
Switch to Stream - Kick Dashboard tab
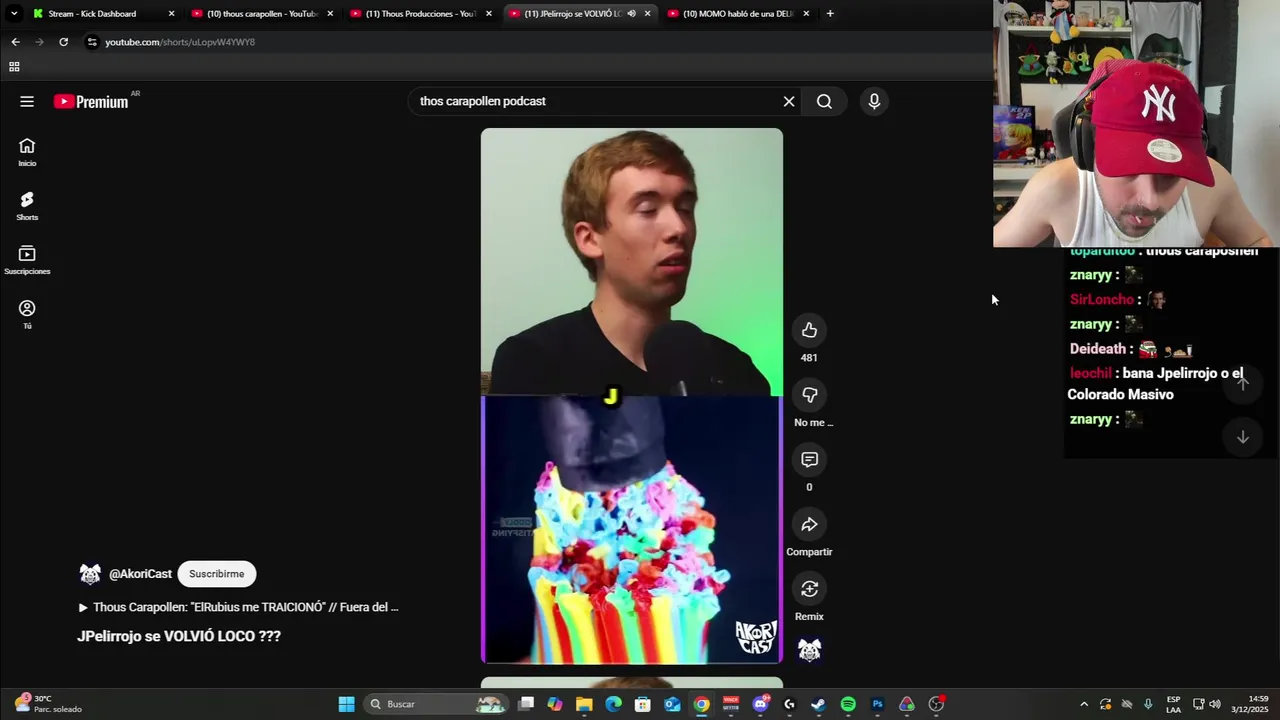click(104, 14)
